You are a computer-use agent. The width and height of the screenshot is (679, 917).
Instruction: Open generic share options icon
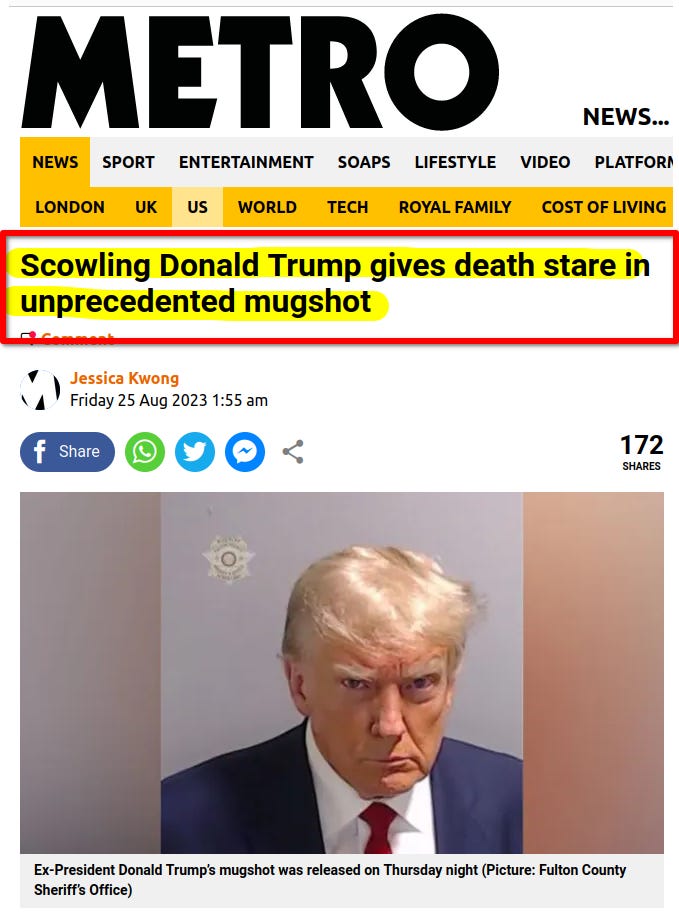tap(293, 451)
